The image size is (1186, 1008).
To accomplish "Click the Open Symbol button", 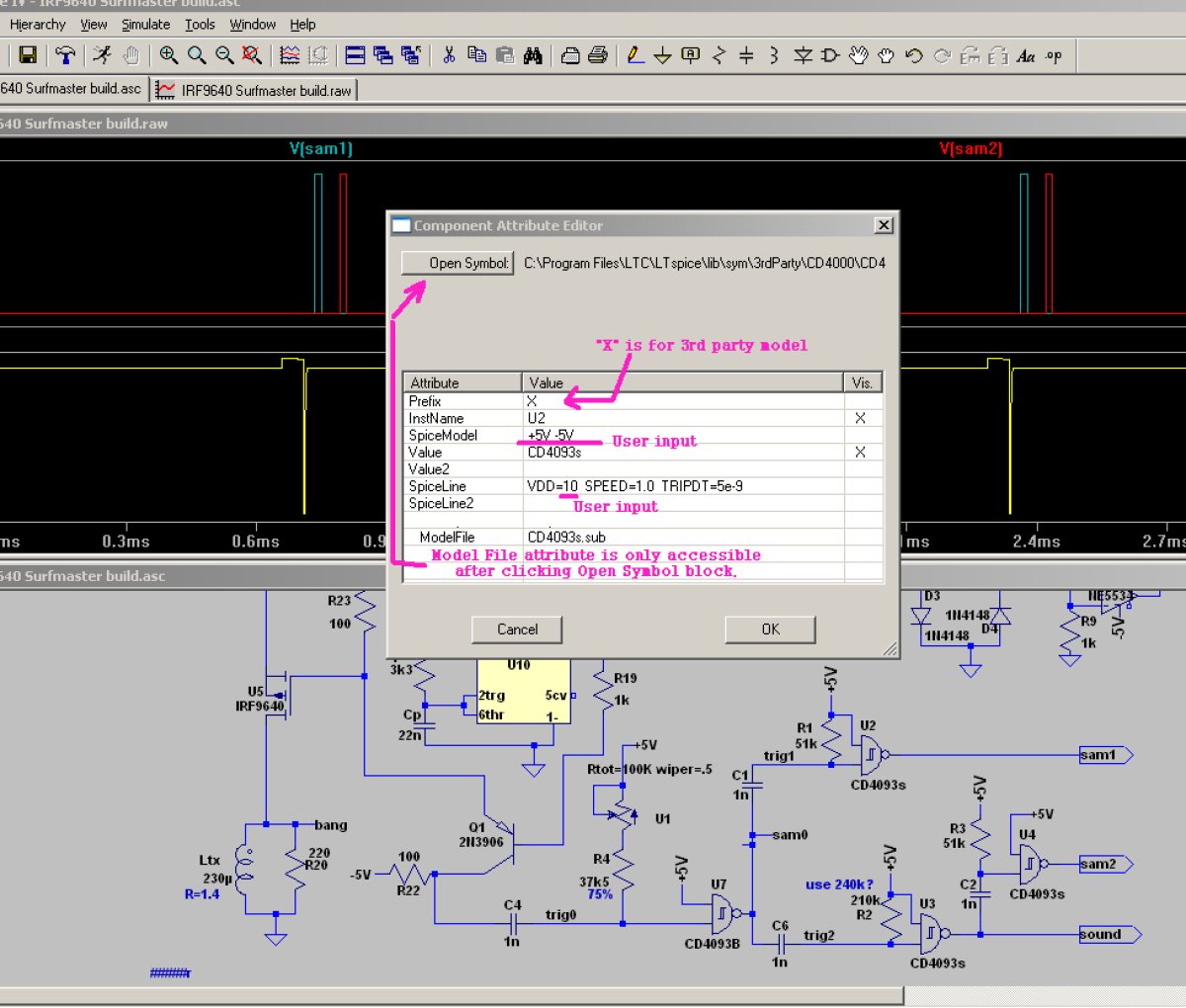I will point(458,263).
